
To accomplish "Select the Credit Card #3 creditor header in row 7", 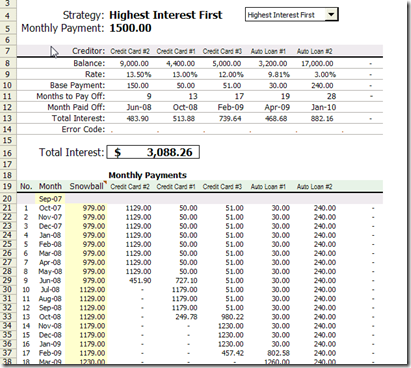I will coord(222,51).
